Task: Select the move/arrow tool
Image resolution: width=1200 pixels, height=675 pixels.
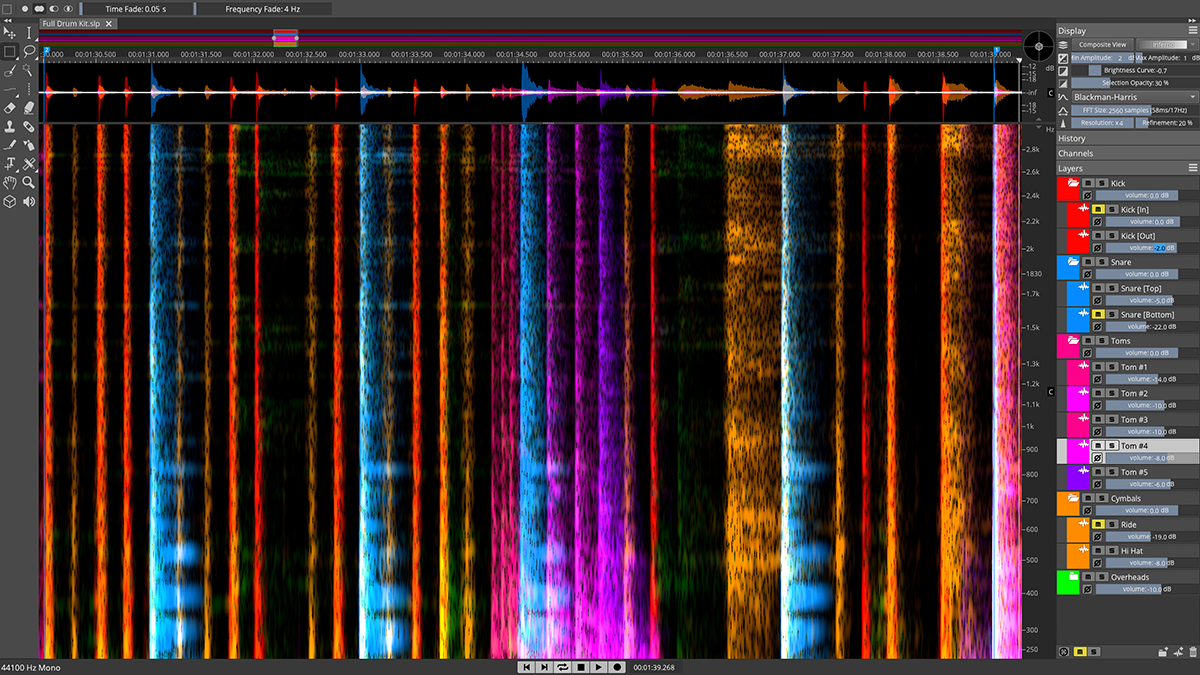Action: 9,33
